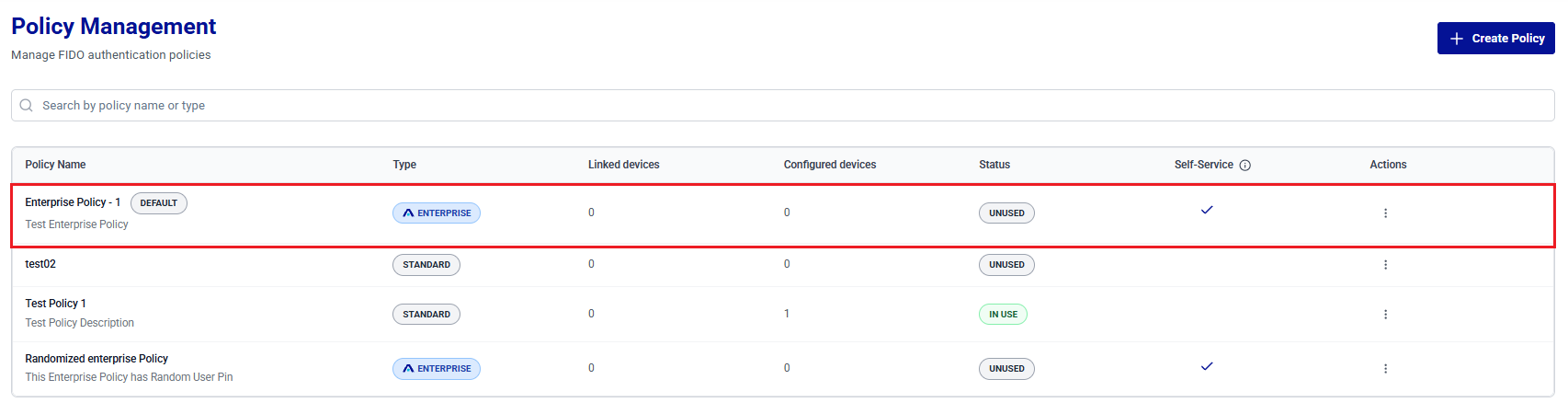The width and height of the screenshot is (1568, 414).
Task: Click Self-Service checkmark for Randomized enterprise Policy
Action: point(1207,366)
